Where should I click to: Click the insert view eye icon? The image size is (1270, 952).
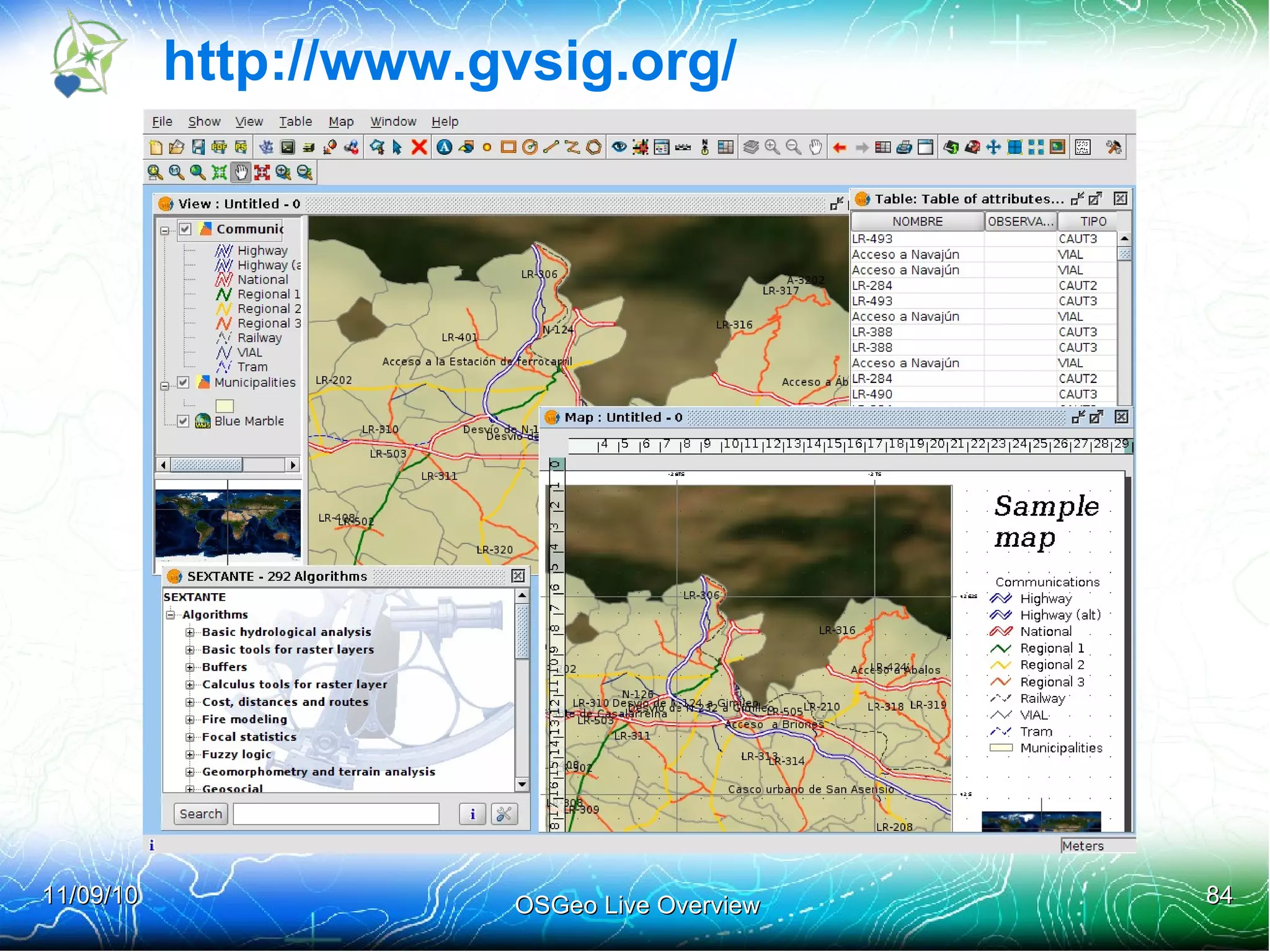[619, 148]
